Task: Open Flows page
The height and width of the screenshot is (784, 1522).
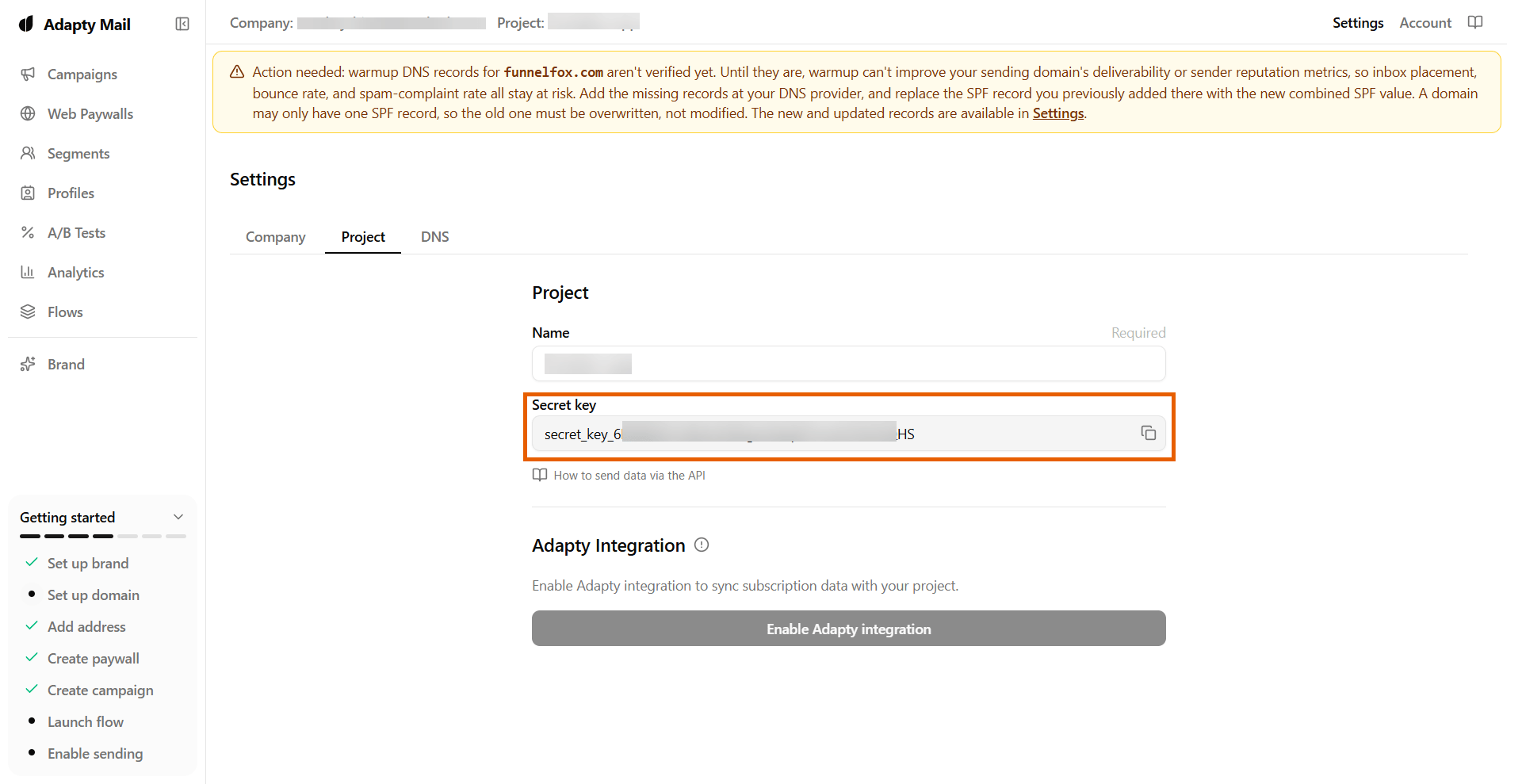Action: pyautogui.click(x=65, y=312)
